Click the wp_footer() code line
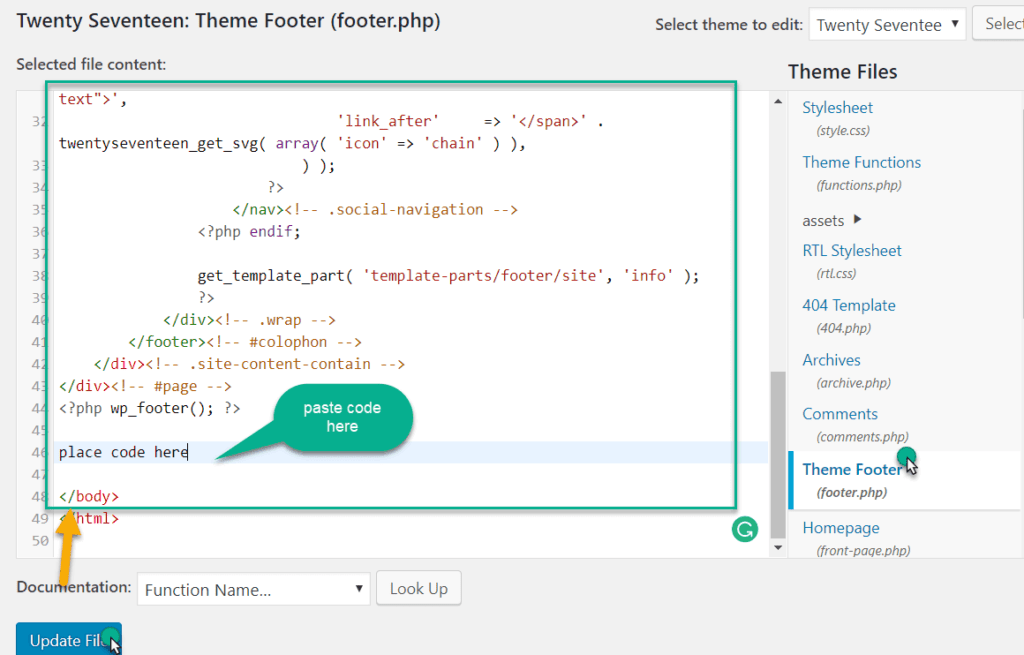 [x=150, y=408]
